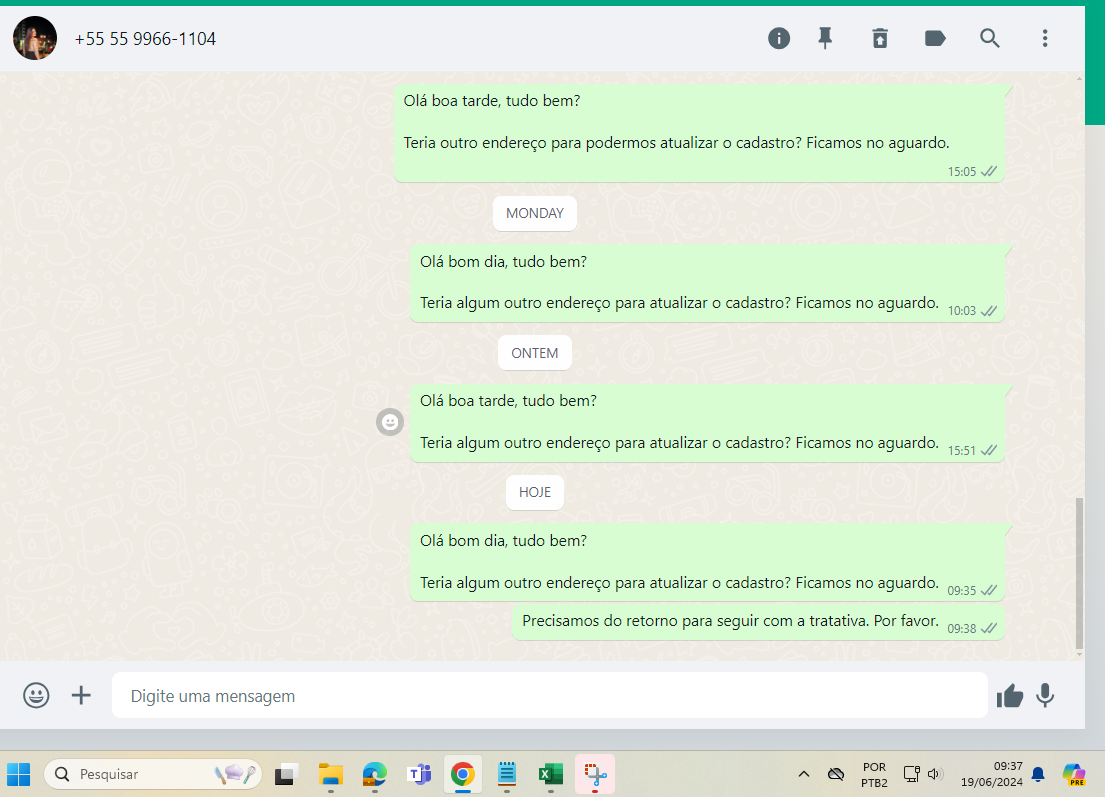This screenshot has height=797, width=1105.
Task: Open Microsoft Edge from the taskbar
Action: [x=375, y=774]
